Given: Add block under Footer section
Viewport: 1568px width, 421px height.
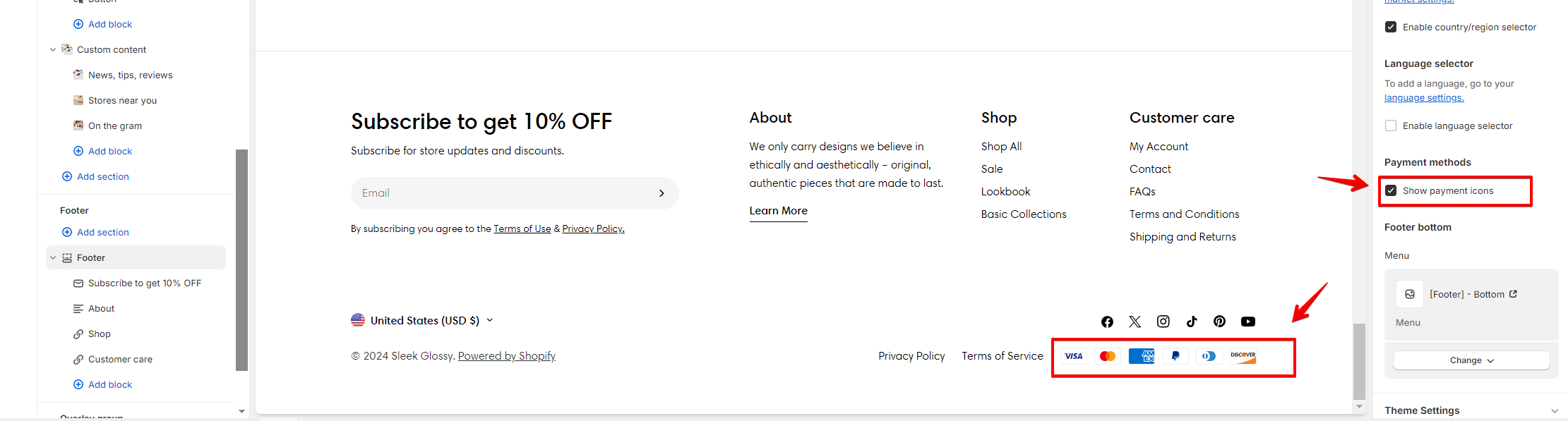Looking at the screenshot, I should tap(103, 384).
